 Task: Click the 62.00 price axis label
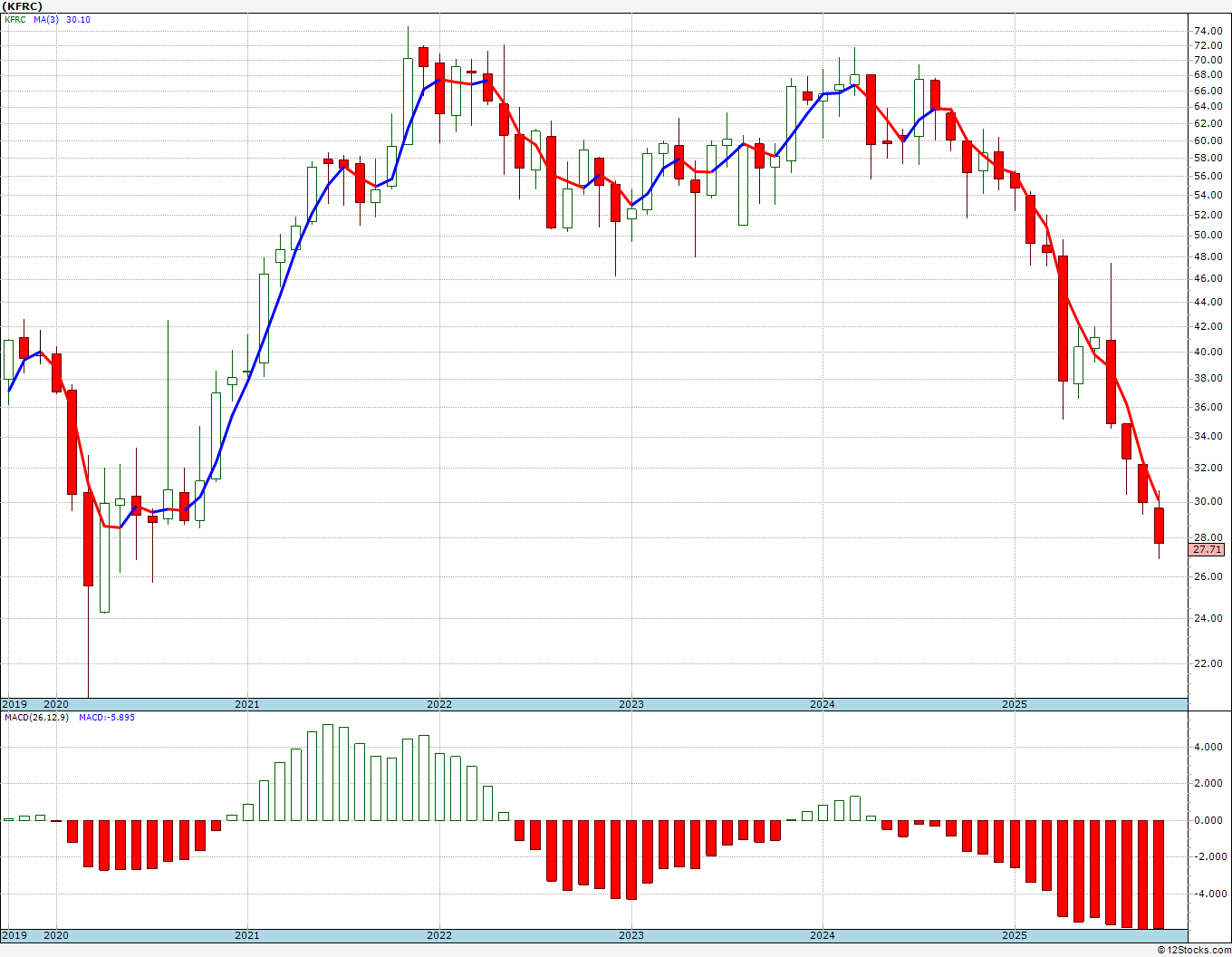click(x=1208, y=123)
